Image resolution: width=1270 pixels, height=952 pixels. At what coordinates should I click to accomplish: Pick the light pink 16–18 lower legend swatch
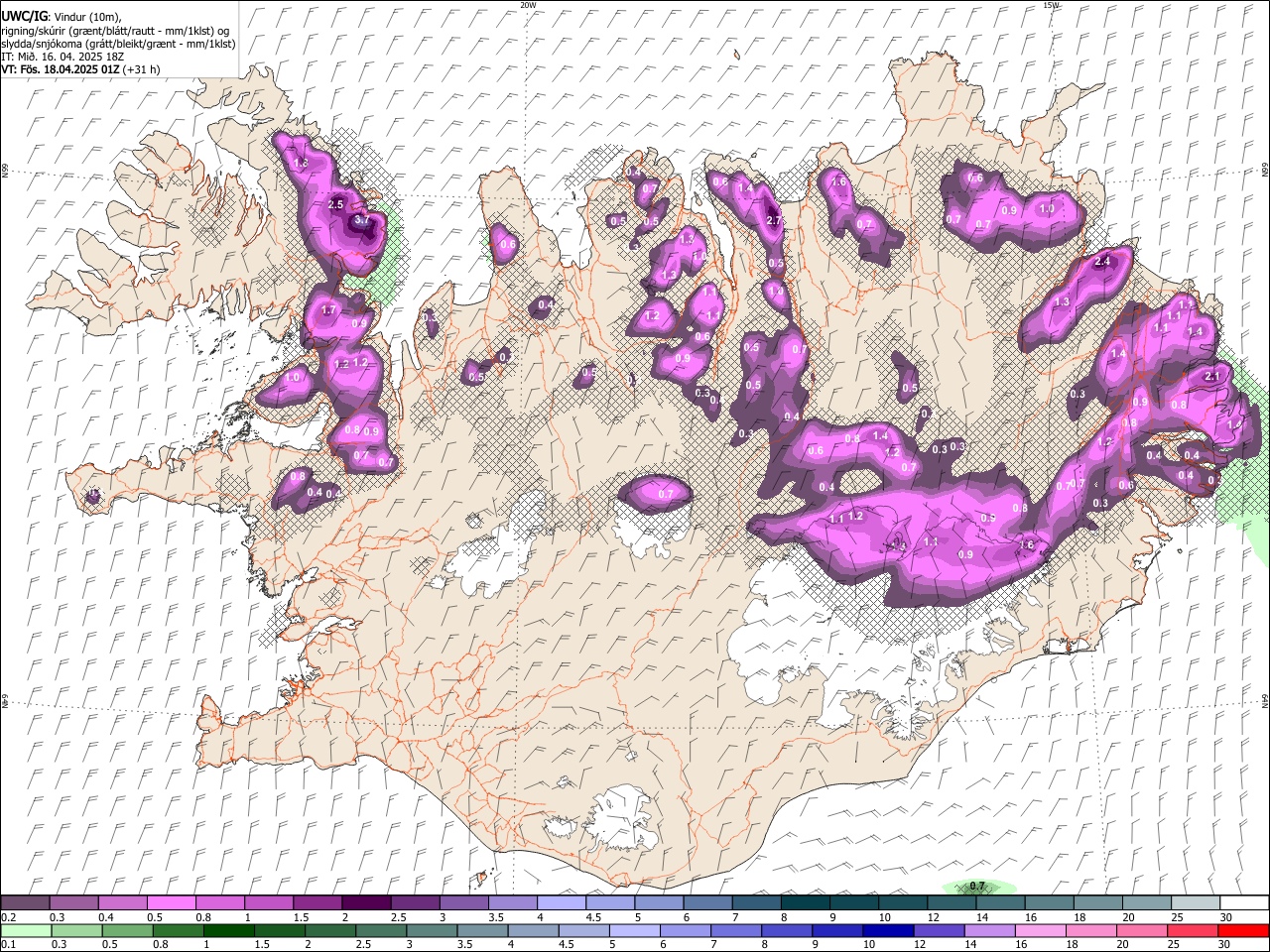[x=1039, y=930]
